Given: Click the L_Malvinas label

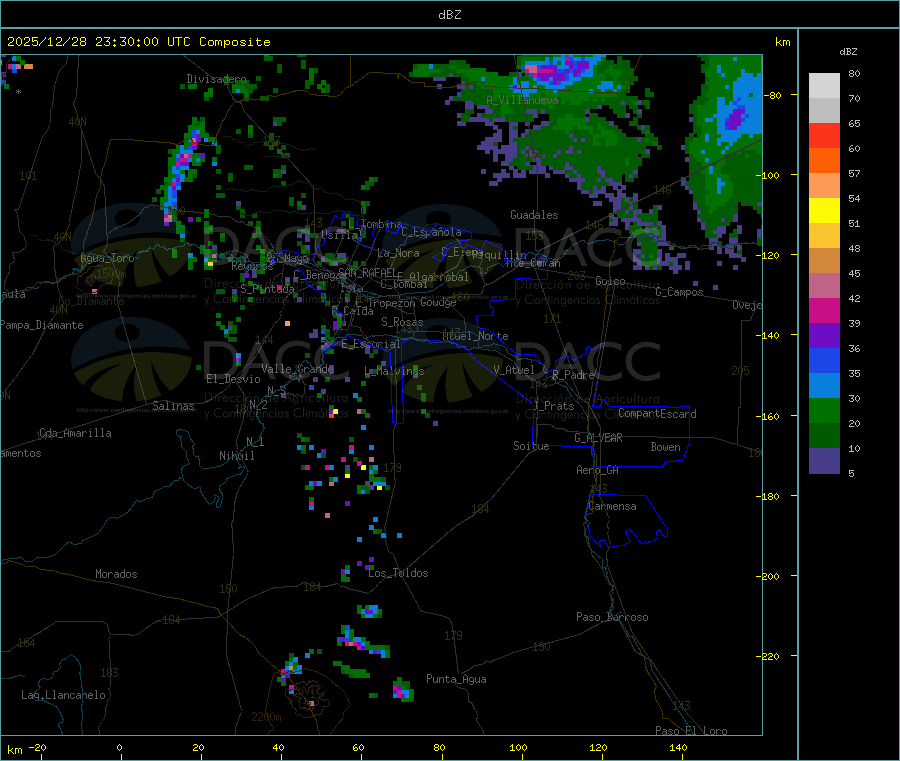Looking at the screenshot, I should pos(394,371).
